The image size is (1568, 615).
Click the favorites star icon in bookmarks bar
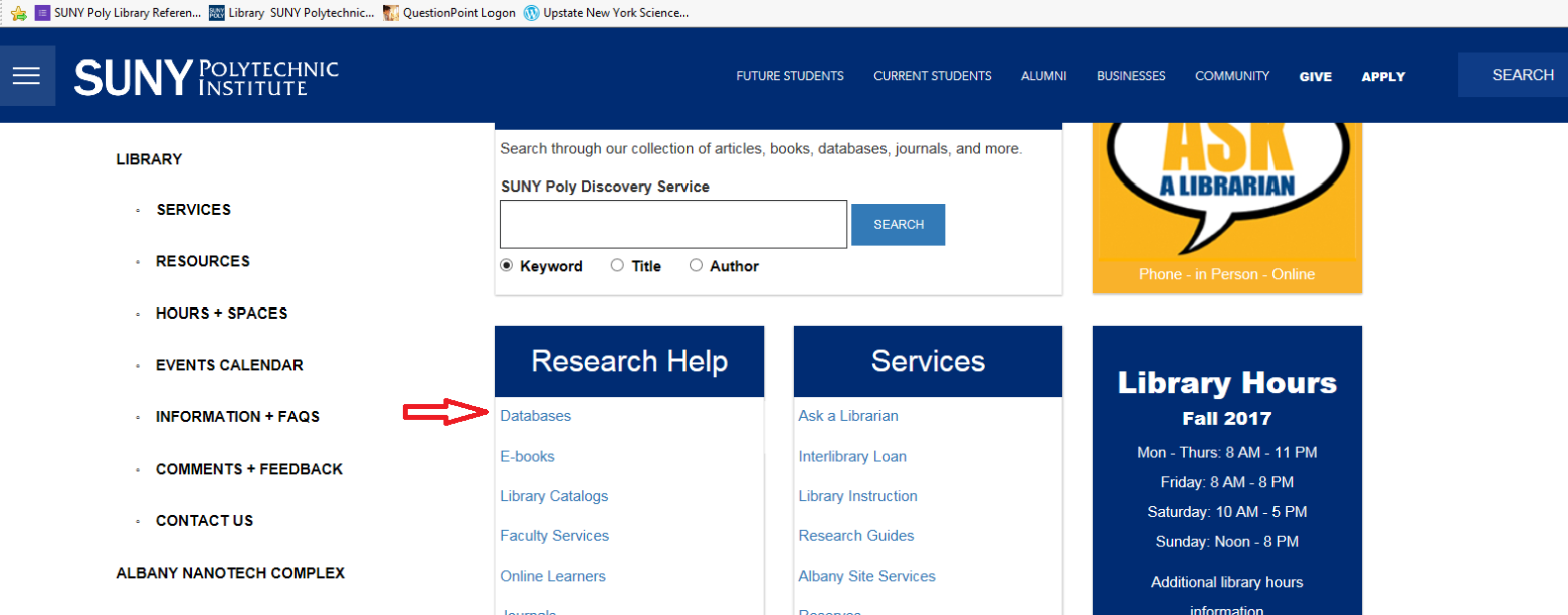point(18,13)
